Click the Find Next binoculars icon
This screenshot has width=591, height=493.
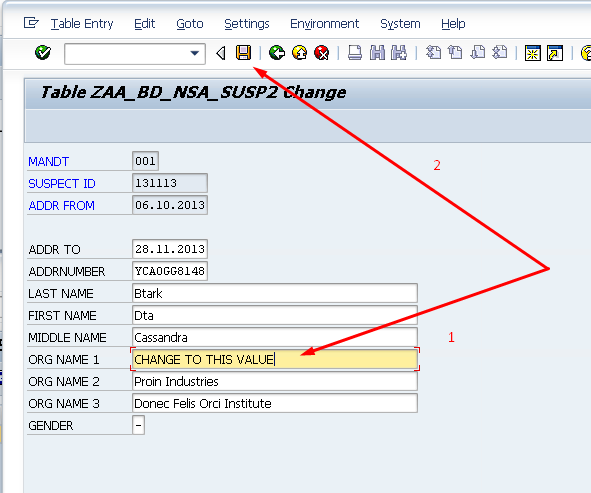point(399,53)
